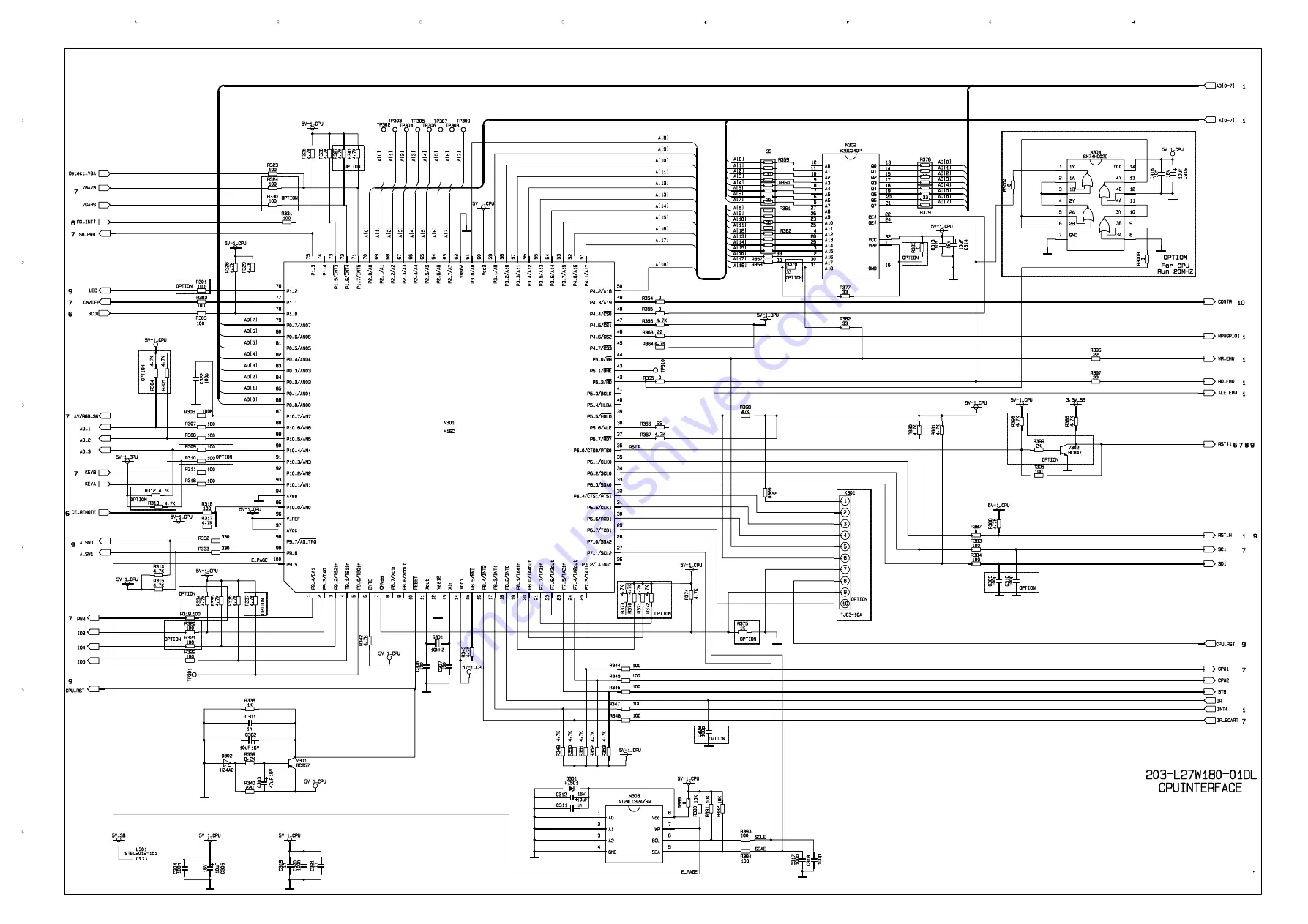Click the V302 BC847 transistor label
Screen dimensions: 1308x924
point(1075,450)
